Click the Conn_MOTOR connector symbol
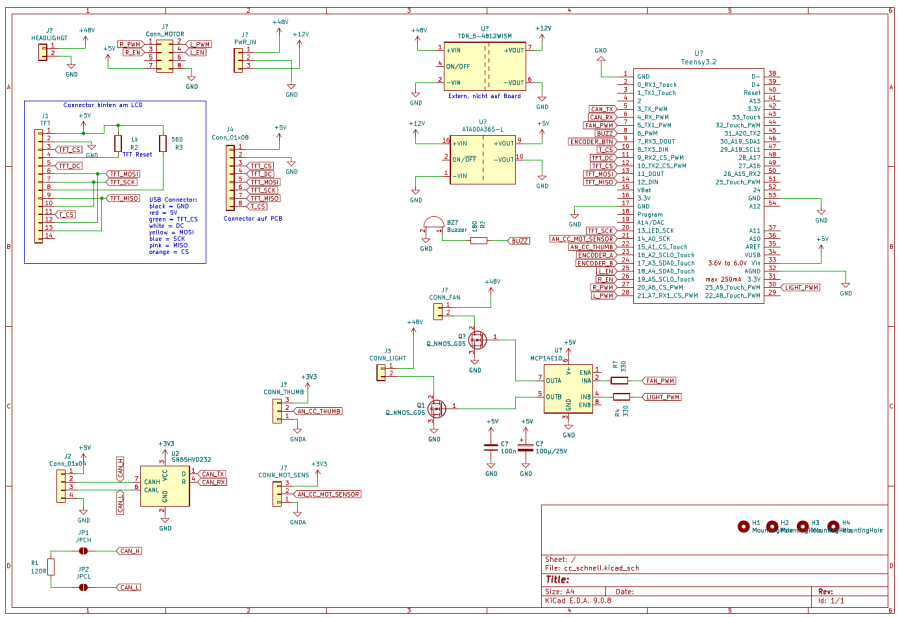900x617 pixels. pos(164,56)
